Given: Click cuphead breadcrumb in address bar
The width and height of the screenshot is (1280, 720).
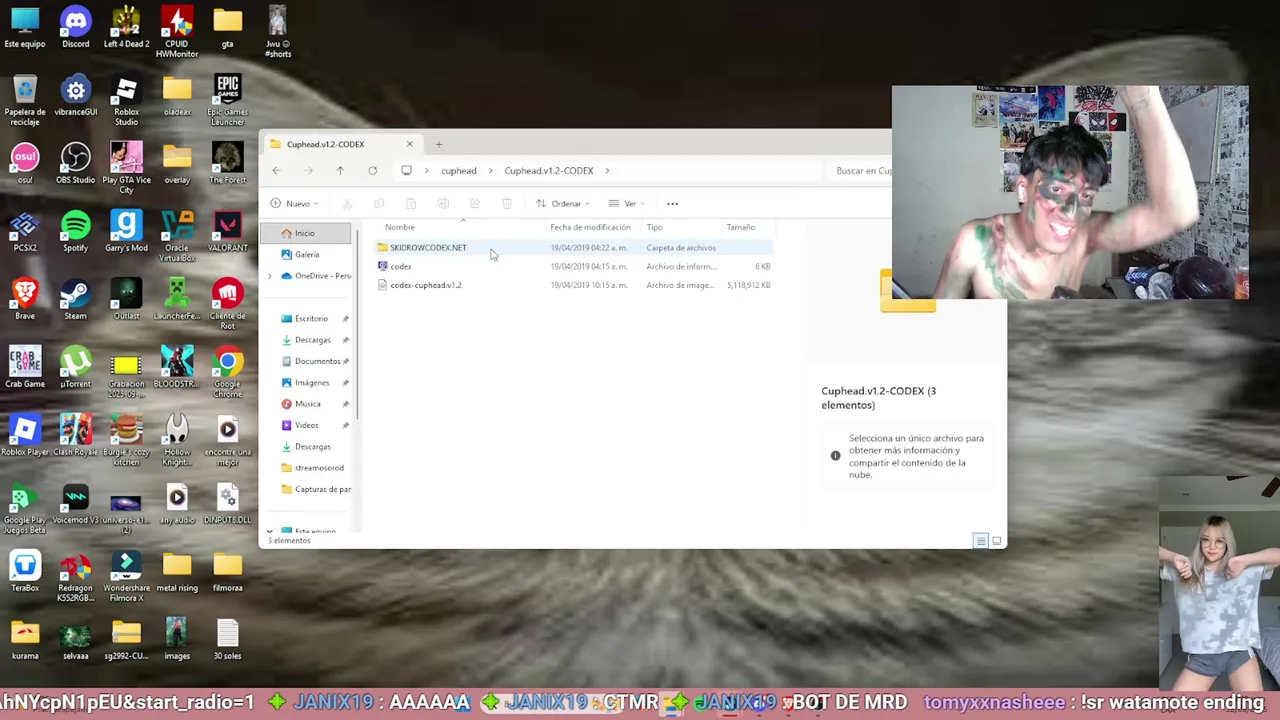Looking at the screenshot, I should pyautogui.click(x=458, y=171).
